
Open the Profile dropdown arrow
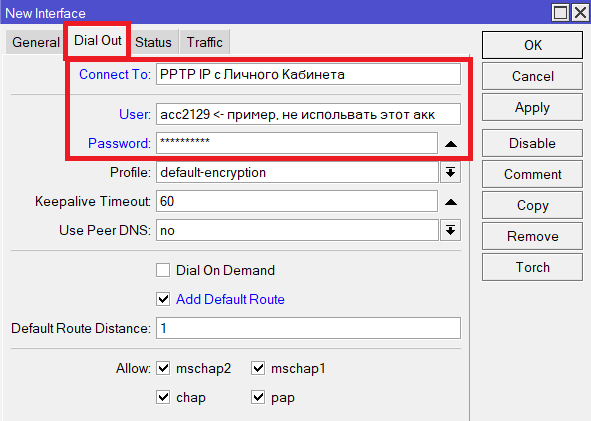(x=450, y=173)
